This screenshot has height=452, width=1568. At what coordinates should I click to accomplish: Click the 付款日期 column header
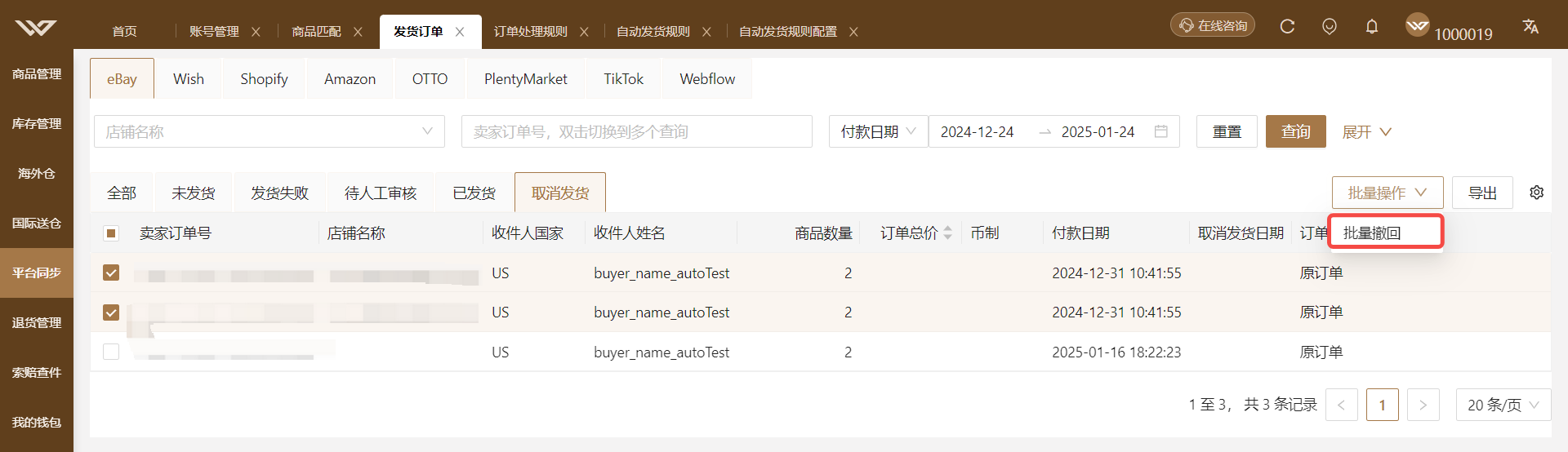click(1080, 233)
